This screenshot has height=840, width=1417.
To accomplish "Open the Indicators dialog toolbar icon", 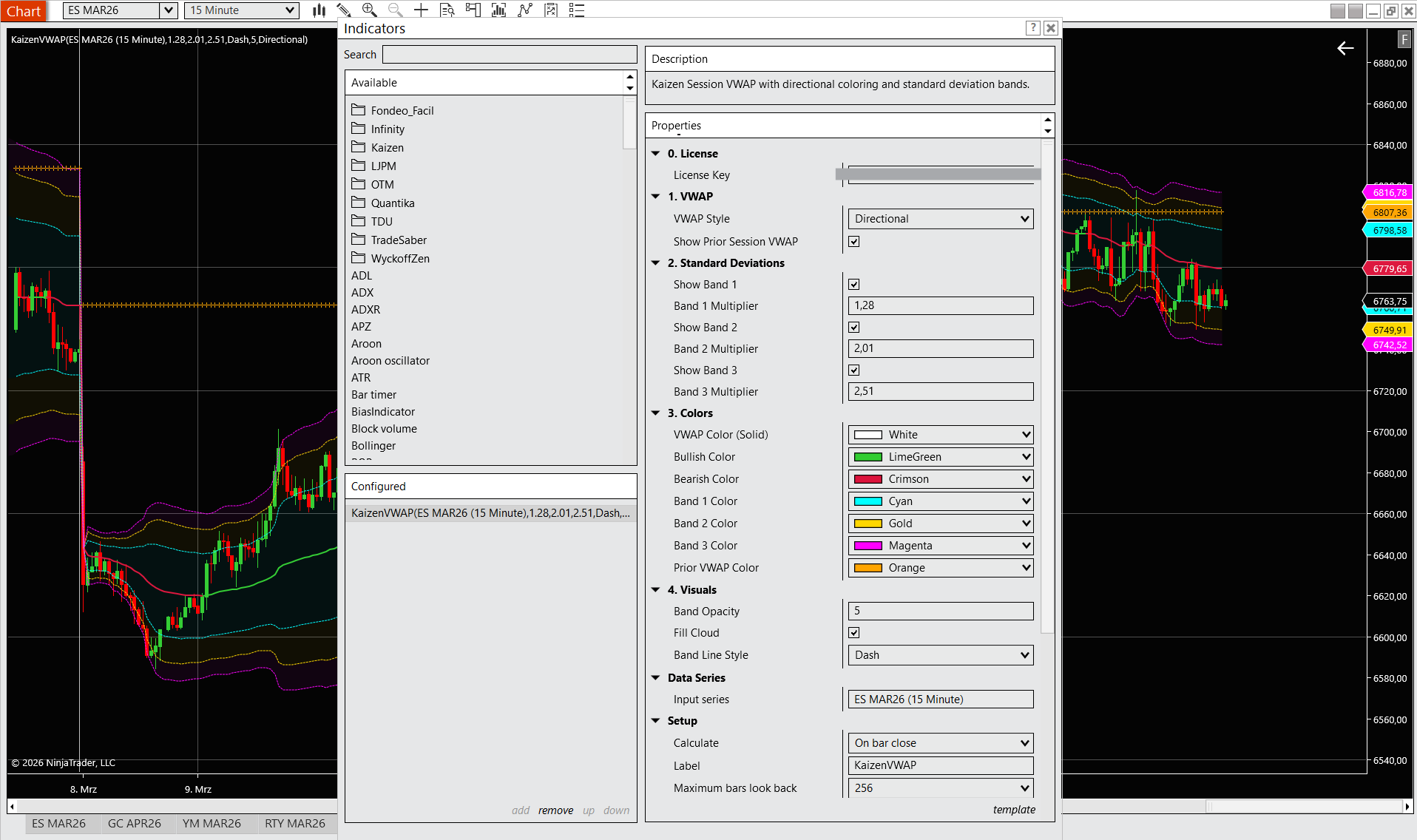I will point(498,10).
